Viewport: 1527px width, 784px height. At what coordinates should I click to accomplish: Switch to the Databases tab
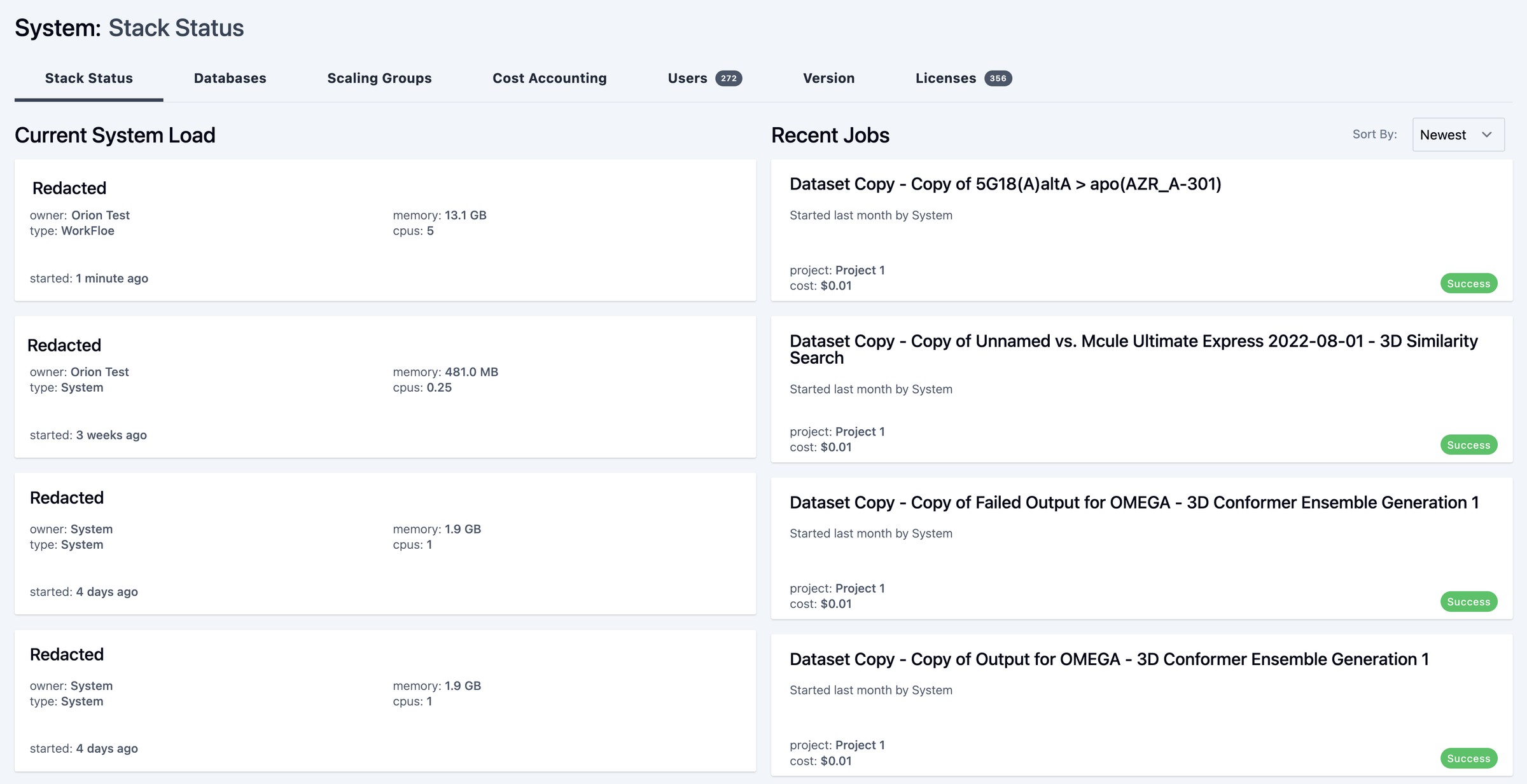coord(230,78)
